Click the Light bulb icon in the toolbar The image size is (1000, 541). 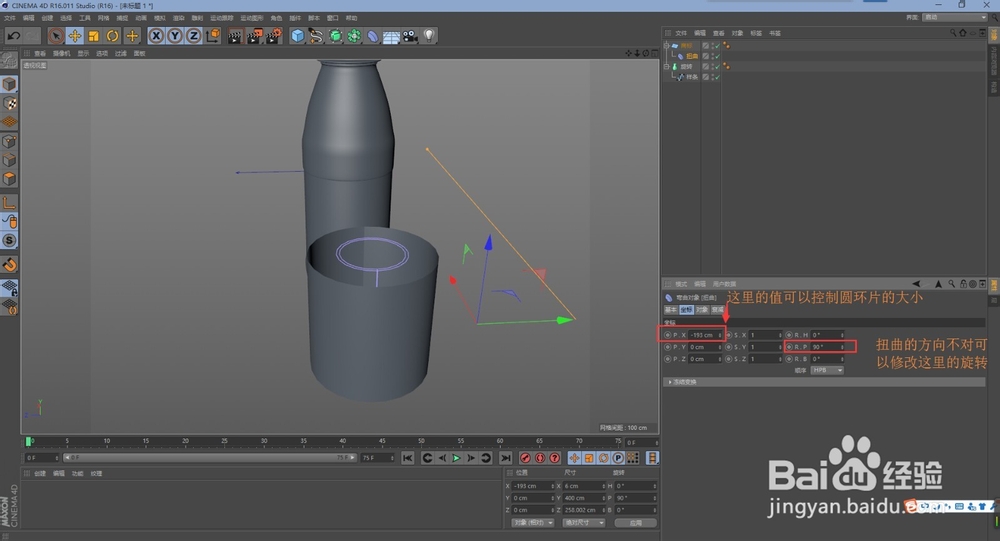pyautogui.click(x=429, y=36)
